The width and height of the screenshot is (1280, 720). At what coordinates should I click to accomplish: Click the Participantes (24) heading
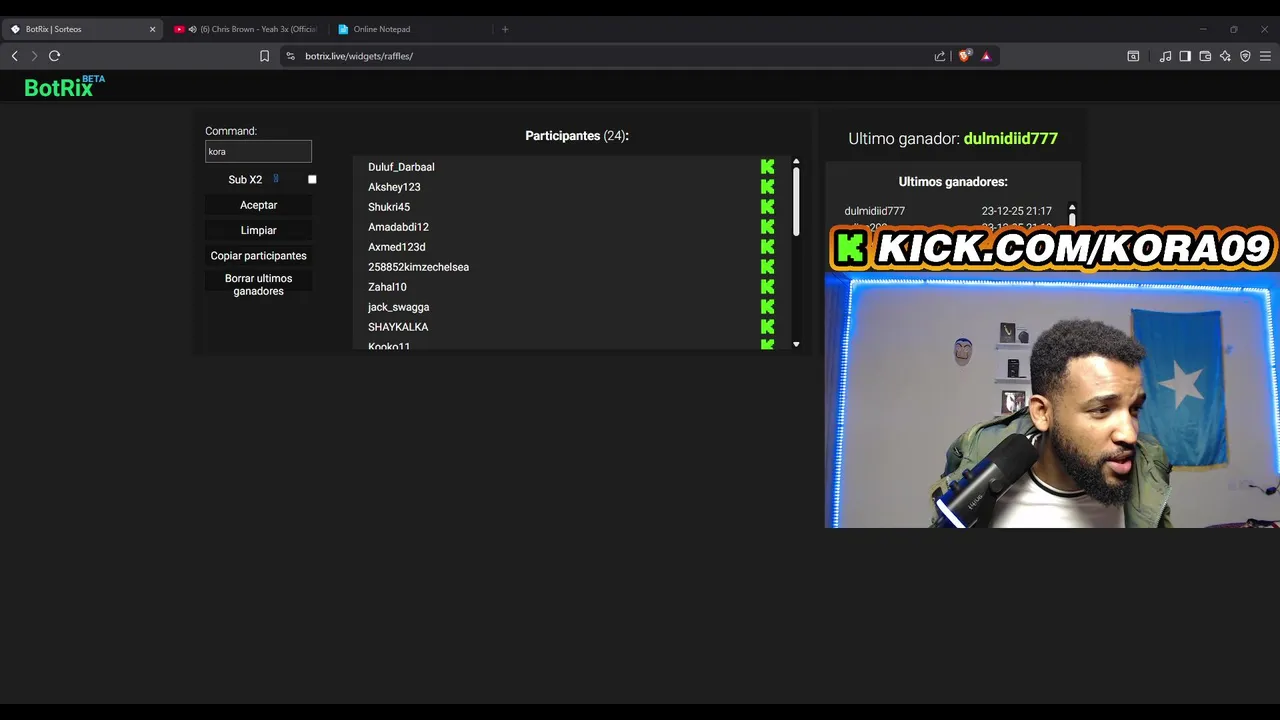[x=577, y=136]
